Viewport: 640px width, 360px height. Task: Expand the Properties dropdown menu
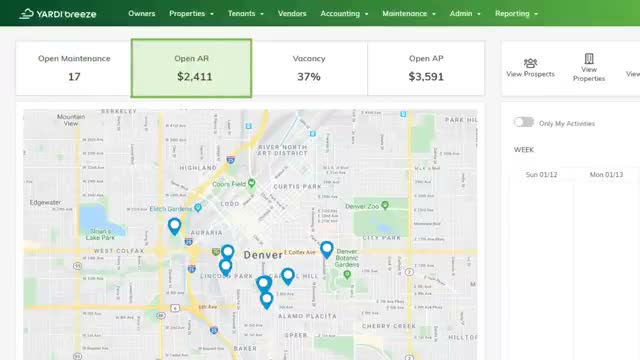coord(191,13)
